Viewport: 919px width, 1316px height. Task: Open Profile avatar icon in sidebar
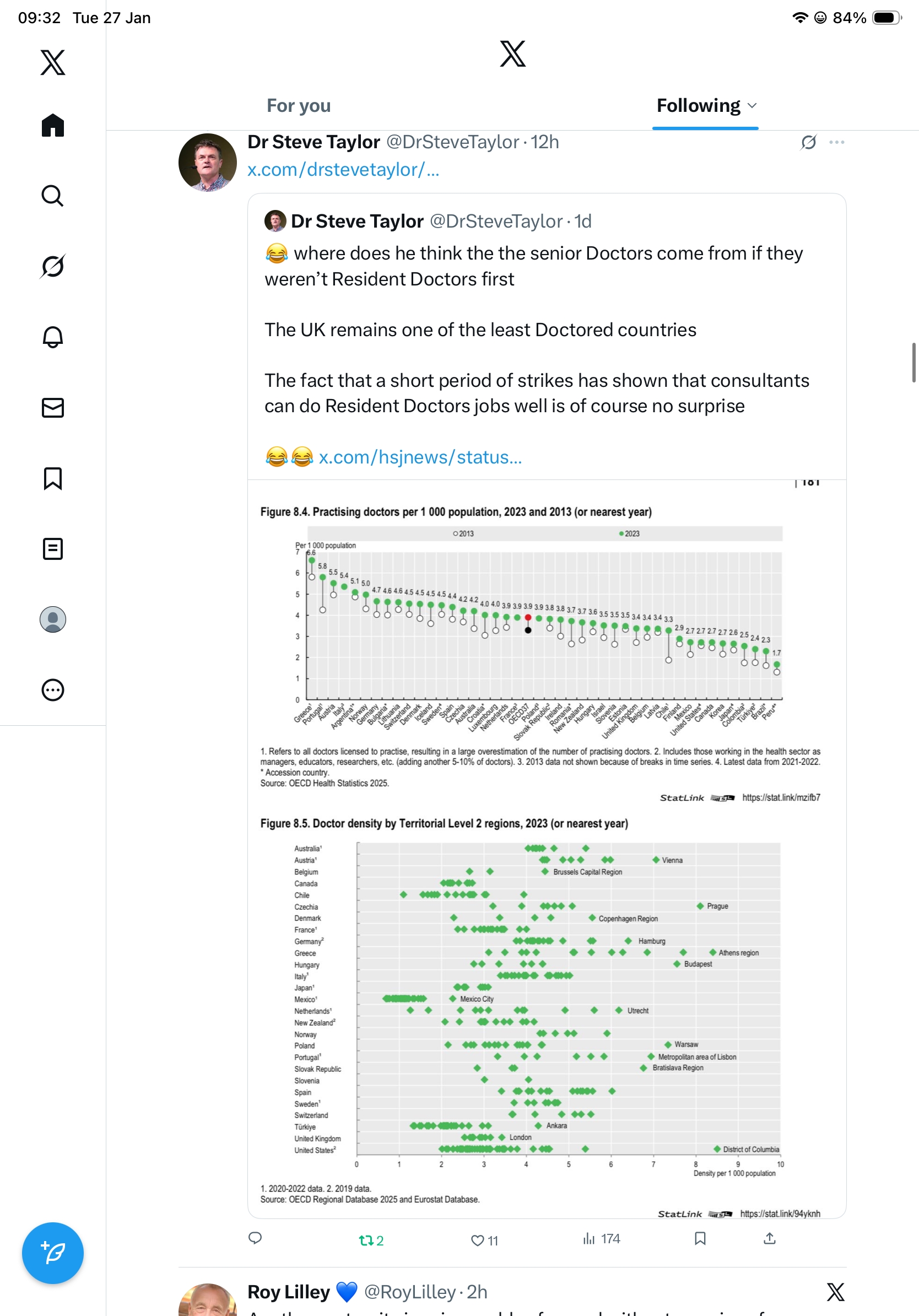point(53,619)
